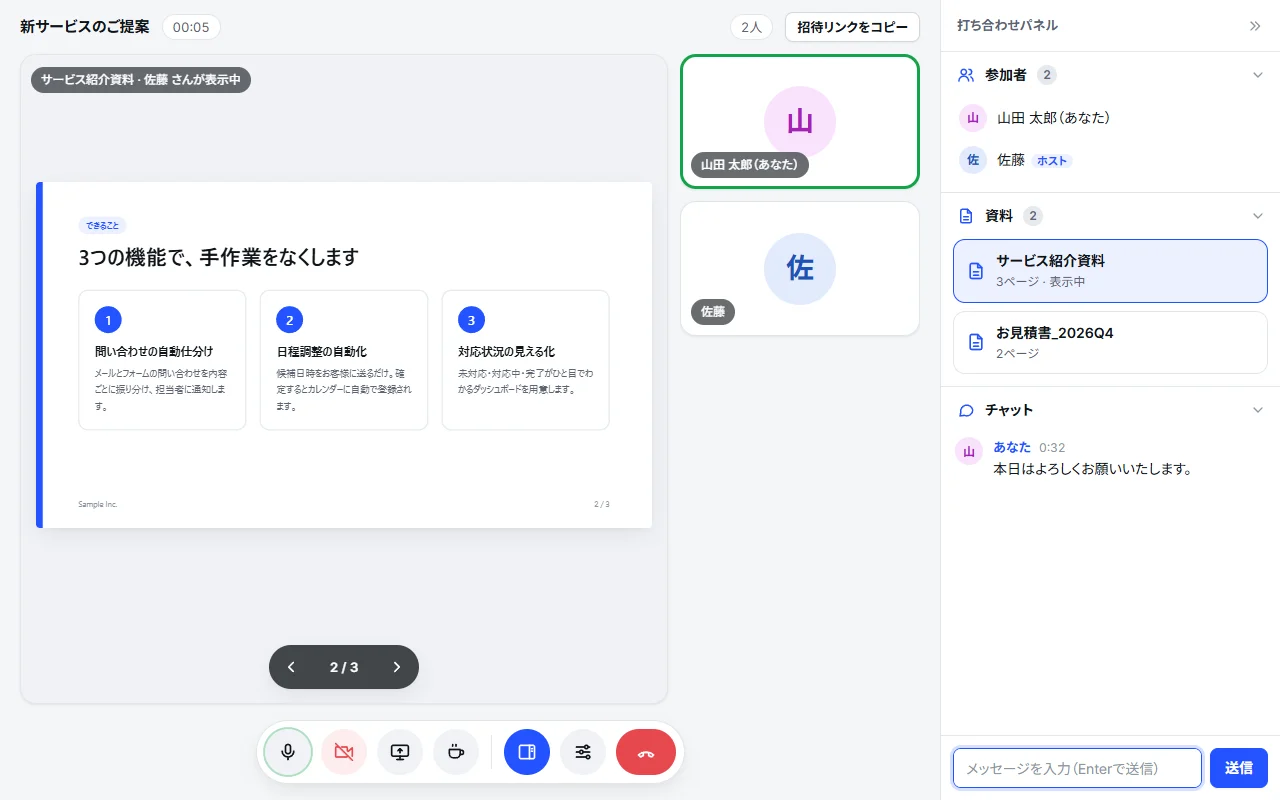Click the 山 avatar beside the chat message
The width and height of the screenshot is (1280, 800).
968,451
